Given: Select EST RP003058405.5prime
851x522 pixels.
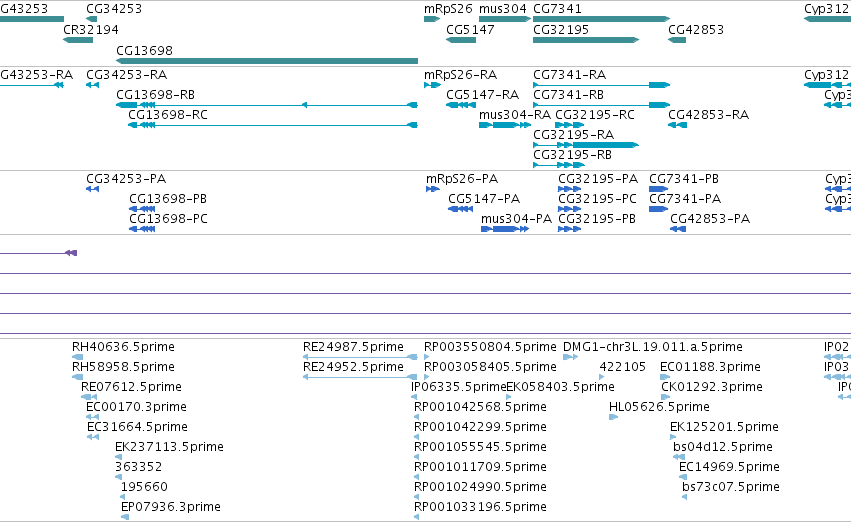Looking at the screenshot, I should tap(490, 367).
